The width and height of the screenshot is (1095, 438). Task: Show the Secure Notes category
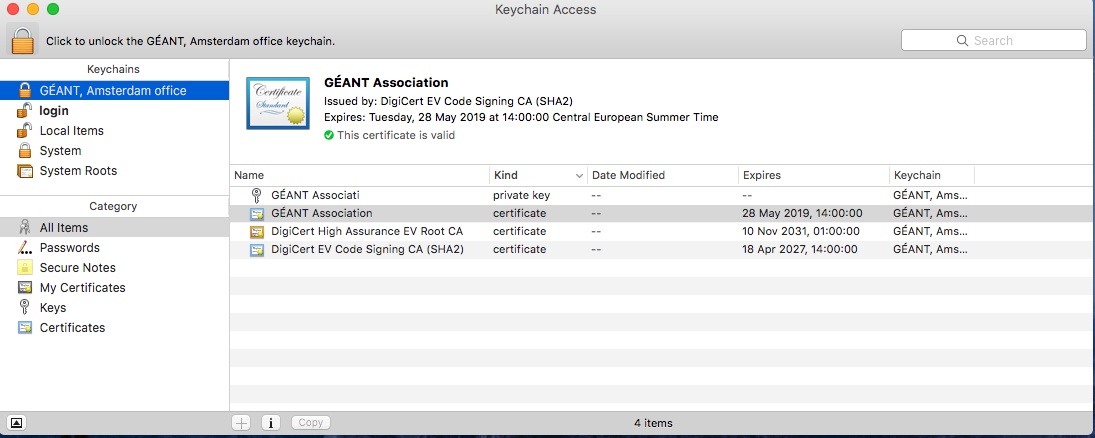point(77,268)
